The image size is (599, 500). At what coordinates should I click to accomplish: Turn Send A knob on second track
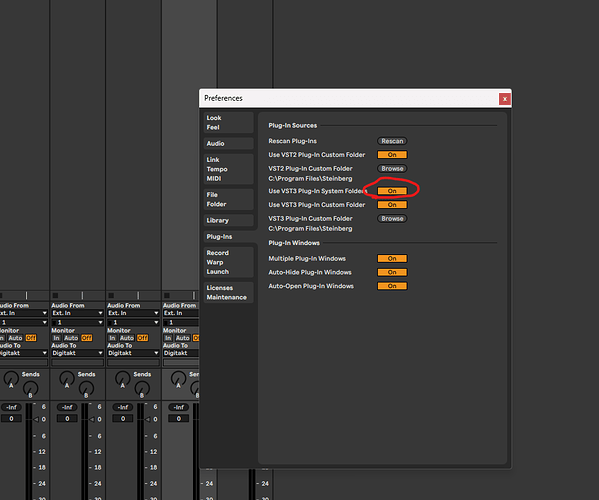(x=67, y=378)
